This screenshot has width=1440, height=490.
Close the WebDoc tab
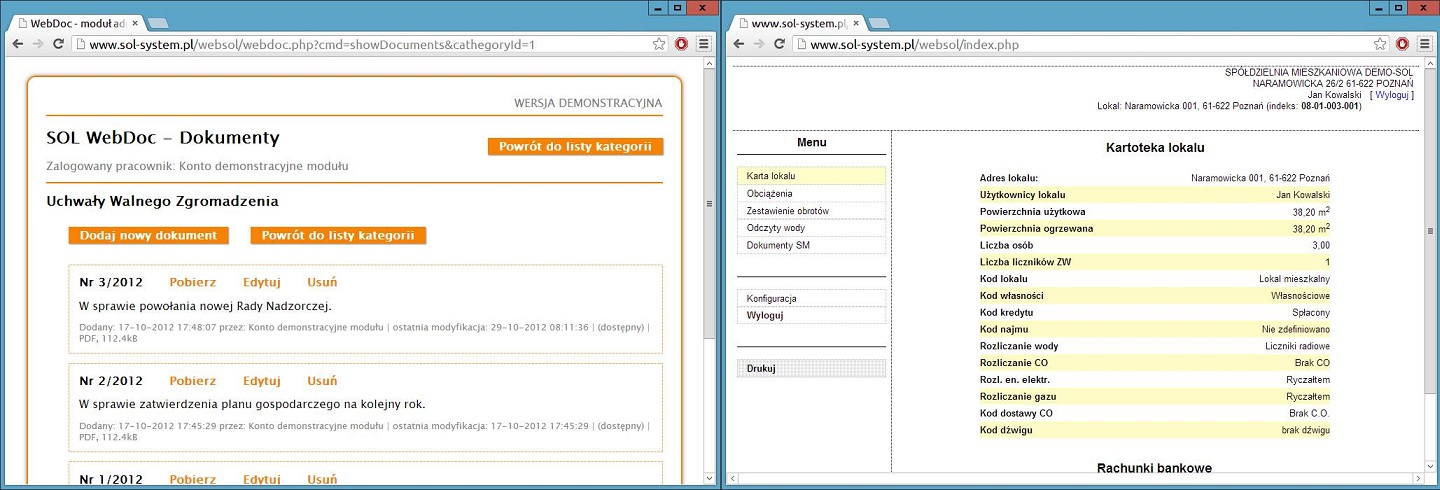point(135,22)
